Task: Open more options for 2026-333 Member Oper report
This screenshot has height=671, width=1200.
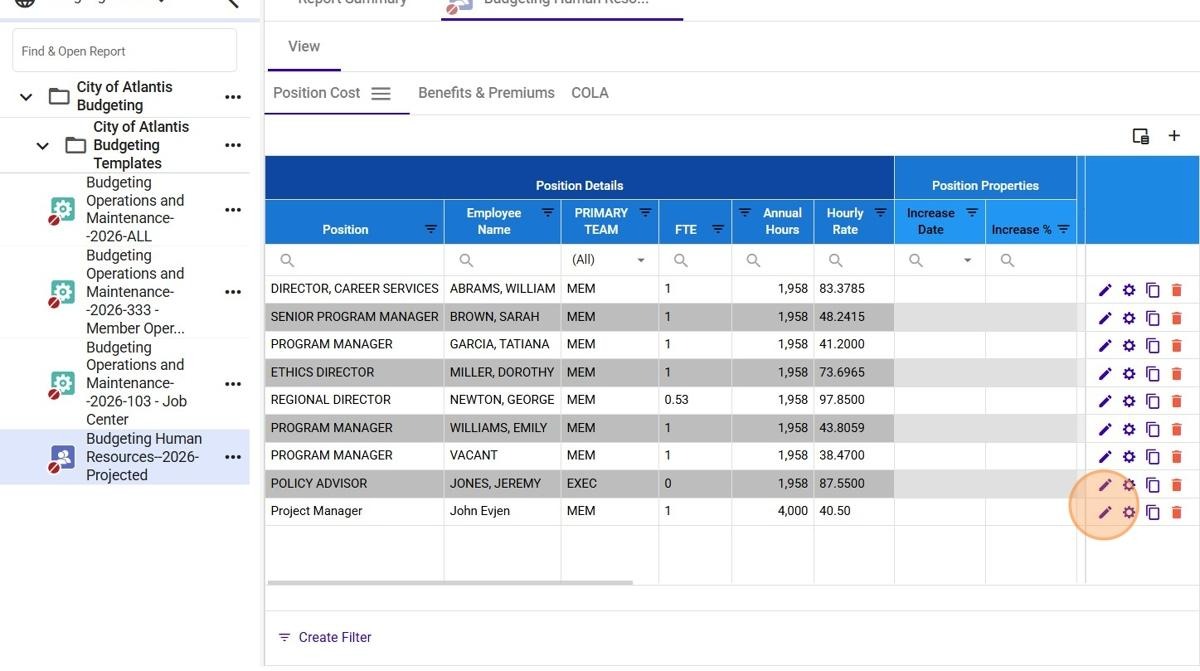Action: [233, 292]
